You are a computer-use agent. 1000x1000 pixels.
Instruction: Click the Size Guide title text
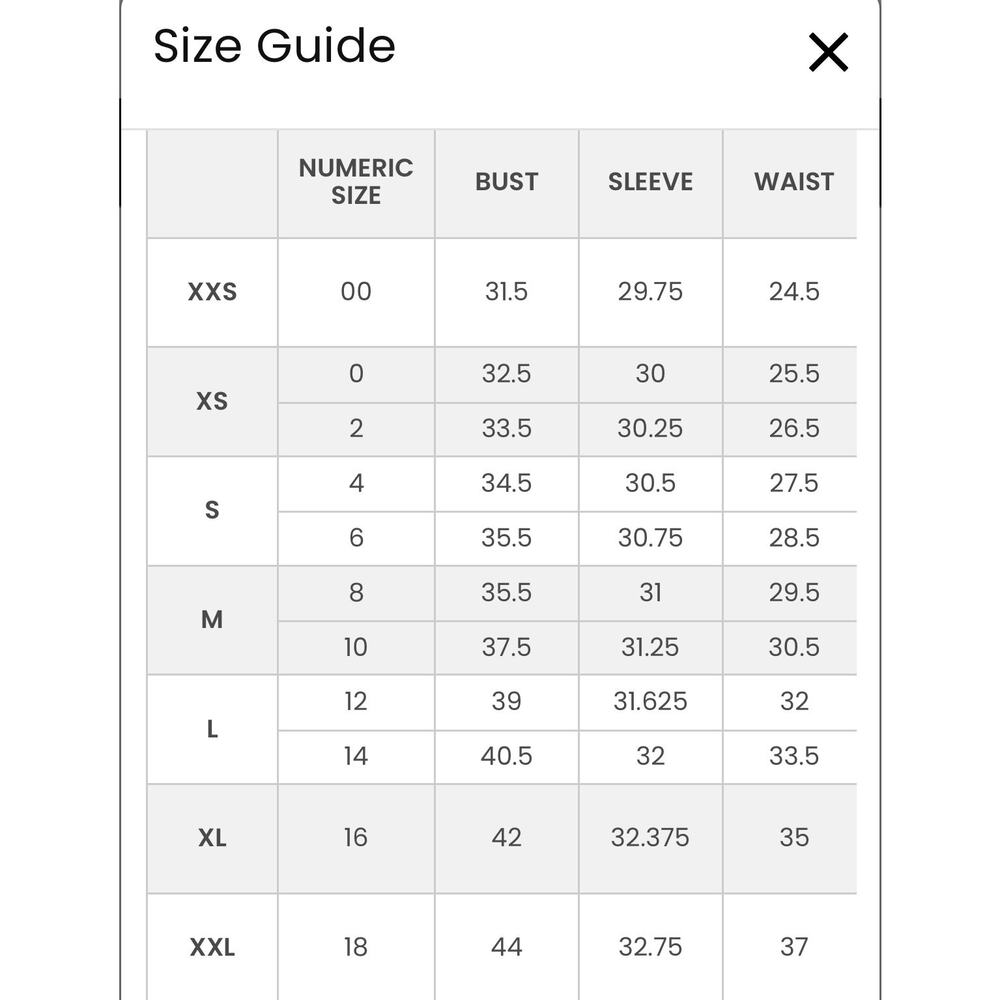(x=274, y=47)
